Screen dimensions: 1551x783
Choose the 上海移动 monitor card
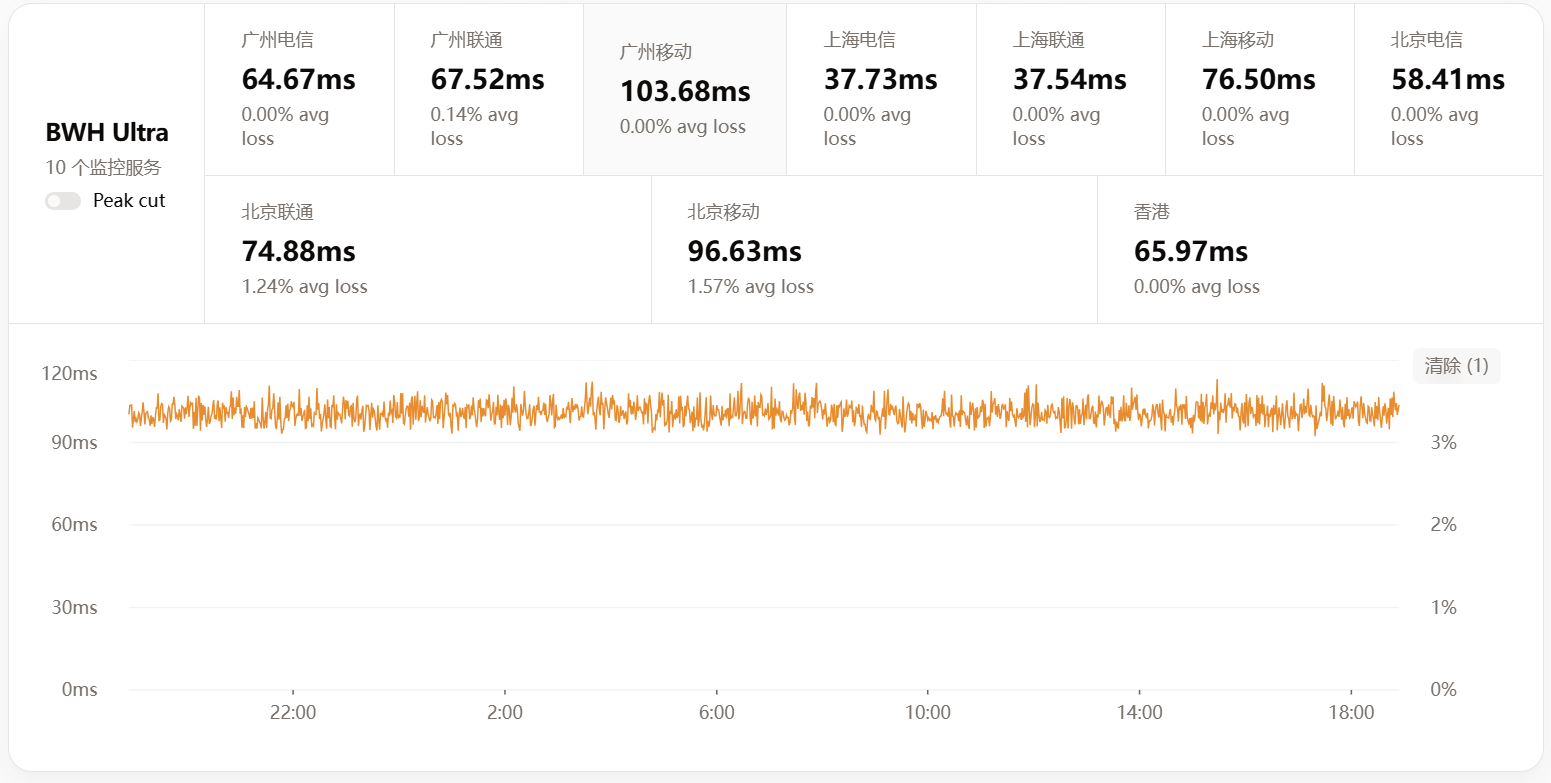click(1259, 90)
